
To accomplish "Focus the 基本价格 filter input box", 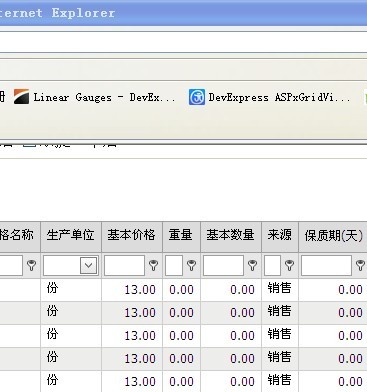I will 124,265.
